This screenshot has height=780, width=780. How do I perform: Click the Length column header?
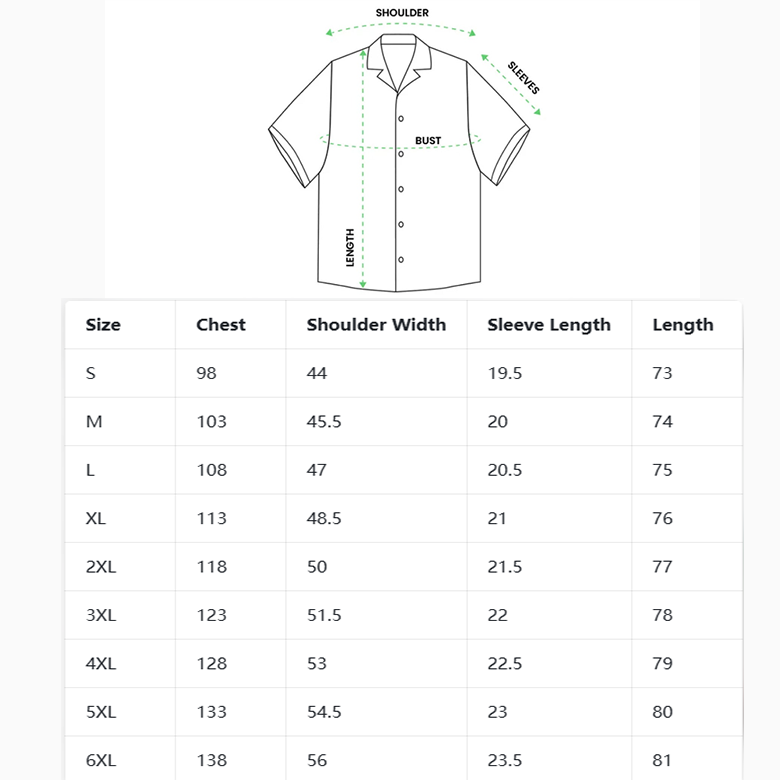point(683,325)
